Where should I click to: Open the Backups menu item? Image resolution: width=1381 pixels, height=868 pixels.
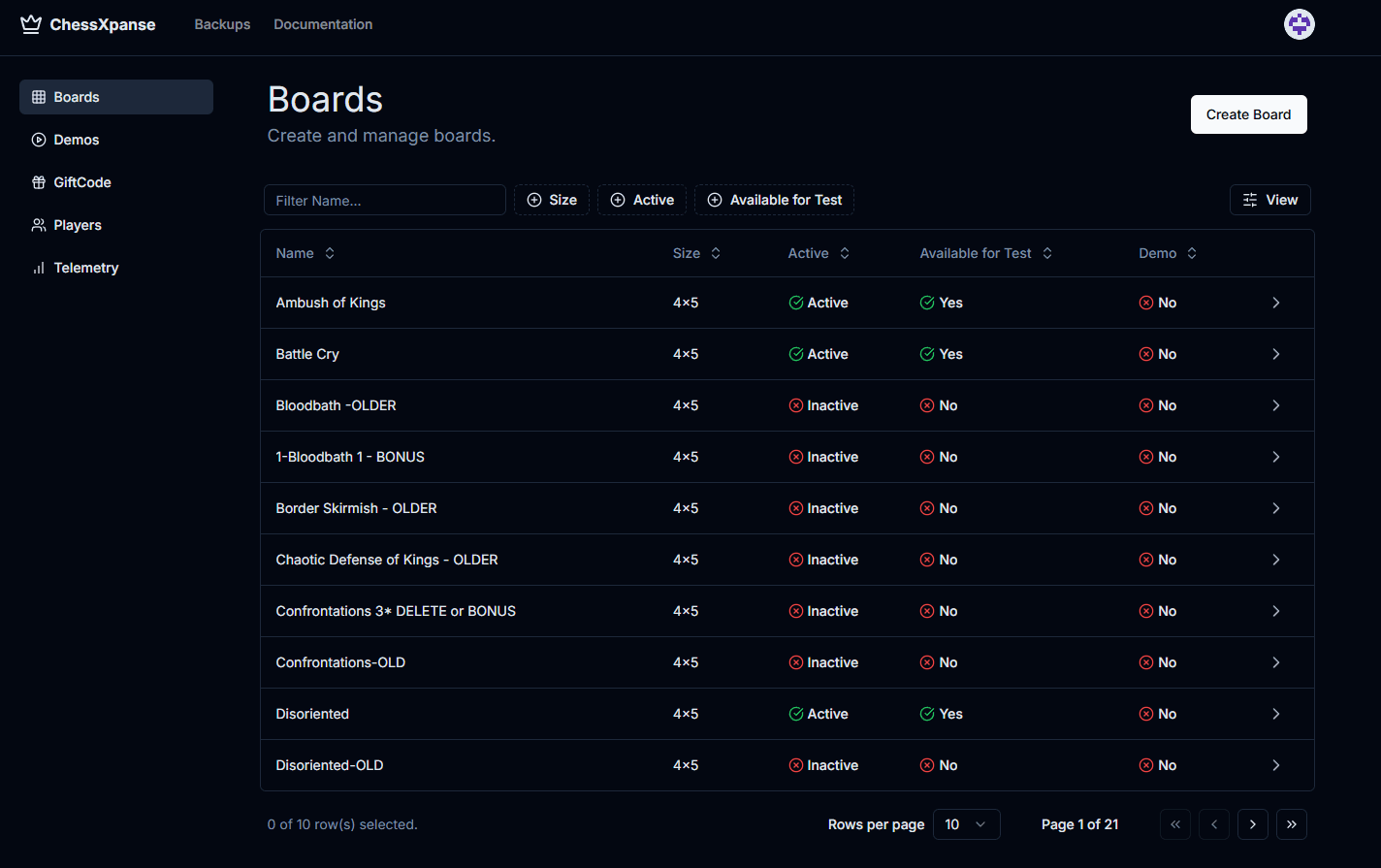tap(222, 23)
